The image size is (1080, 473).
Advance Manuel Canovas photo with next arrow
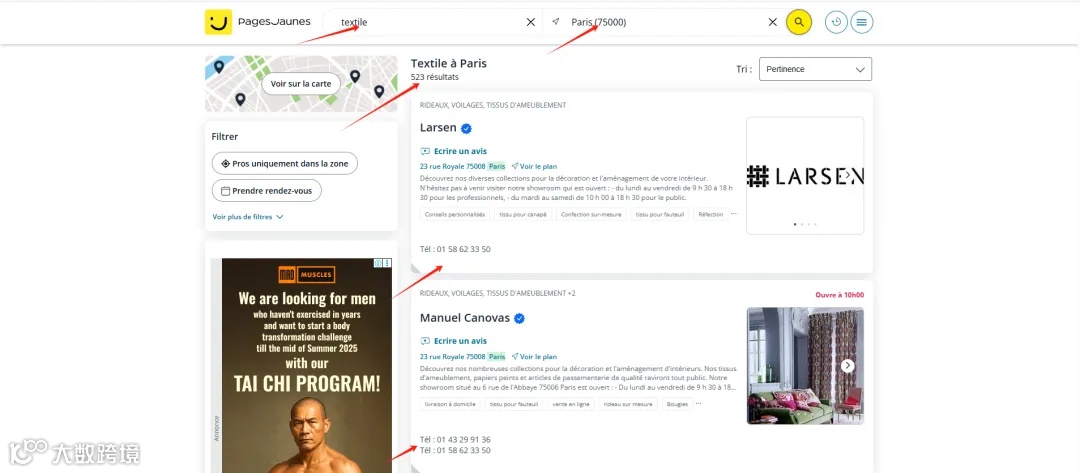[x=848, y=366]
